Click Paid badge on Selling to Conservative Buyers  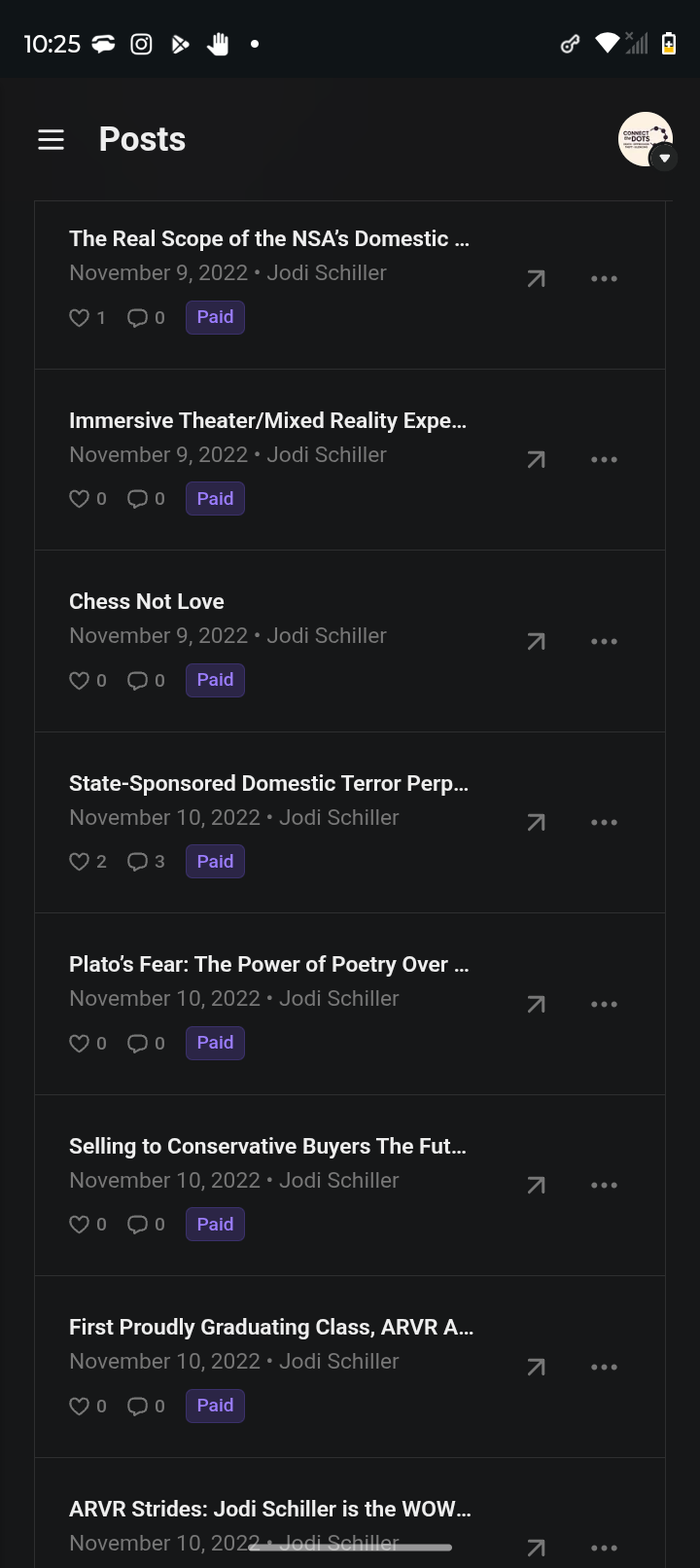[215, 1225]
